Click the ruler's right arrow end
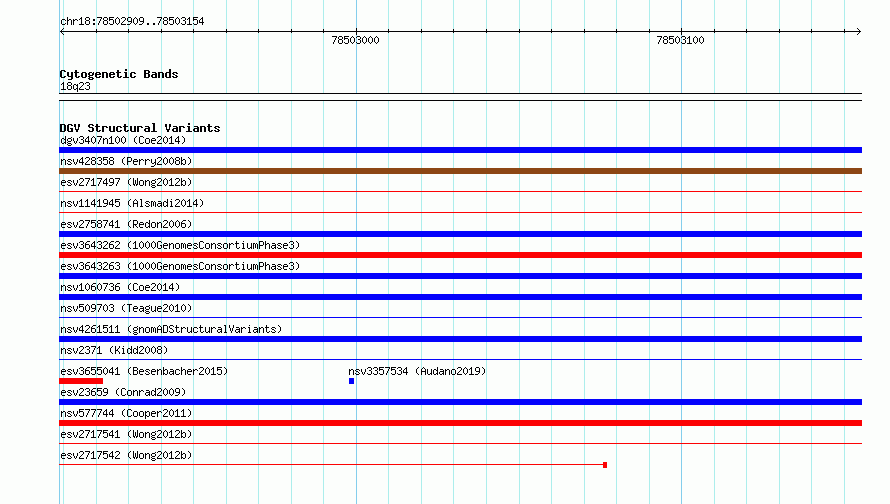890x504 pixels. 859,31
